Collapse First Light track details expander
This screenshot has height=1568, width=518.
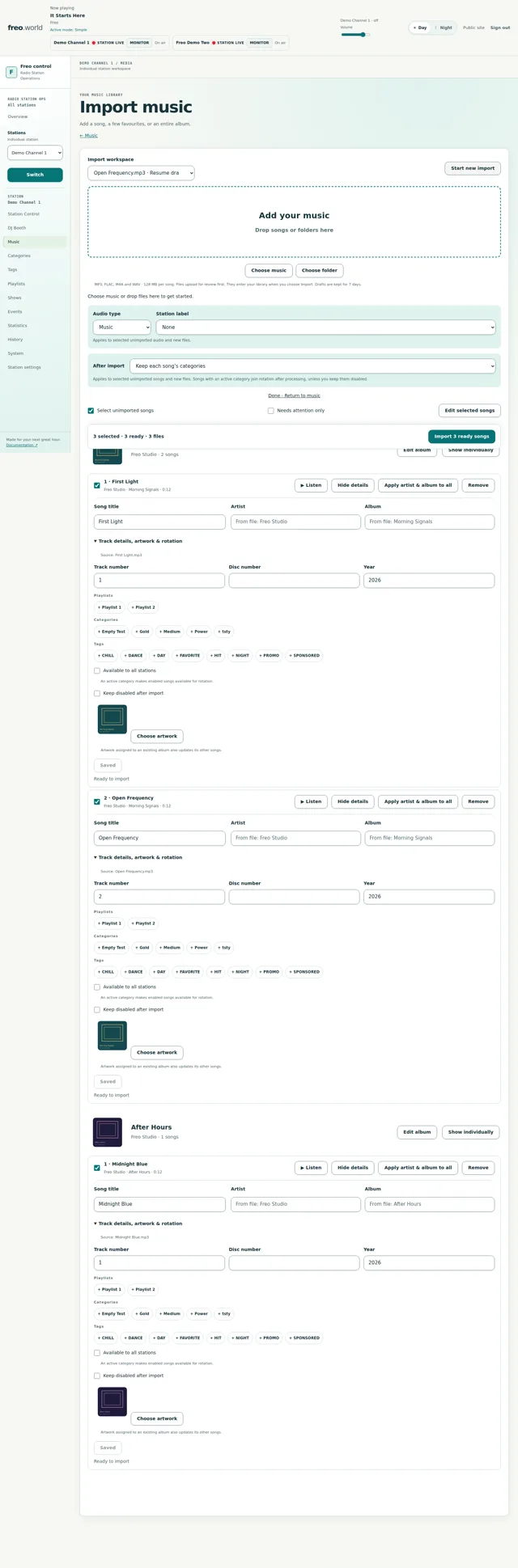[x=138, y=541]
